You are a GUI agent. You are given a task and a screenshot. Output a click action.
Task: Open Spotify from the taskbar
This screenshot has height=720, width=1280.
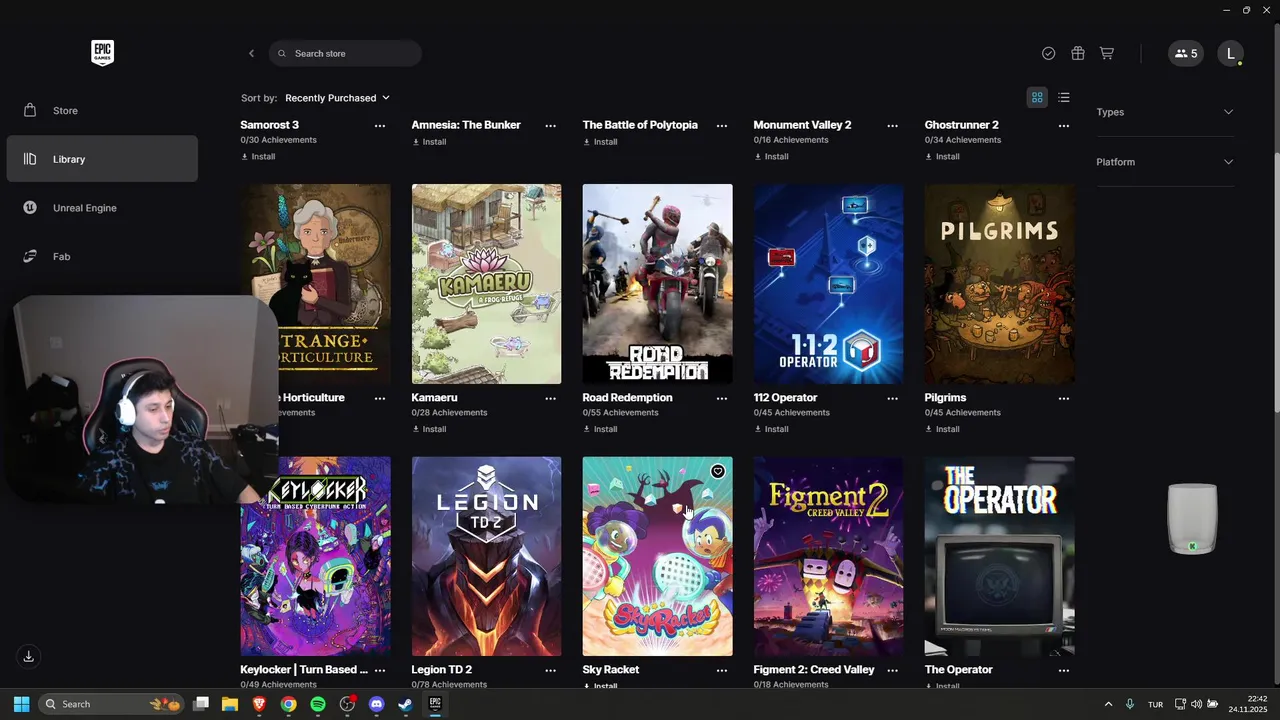(x=318, y=704)
